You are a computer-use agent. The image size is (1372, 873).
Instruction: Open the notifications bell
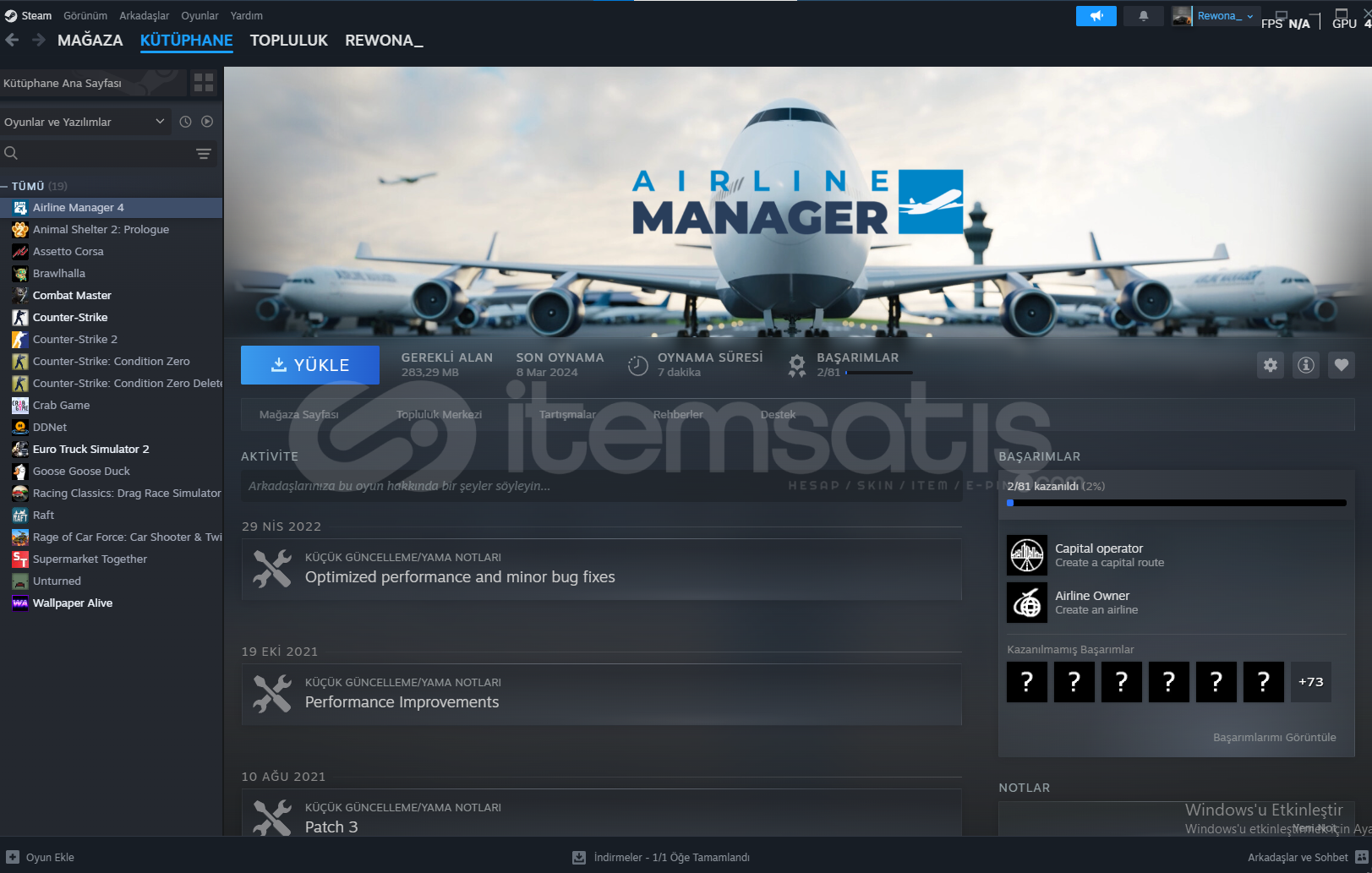(1144, 16)
